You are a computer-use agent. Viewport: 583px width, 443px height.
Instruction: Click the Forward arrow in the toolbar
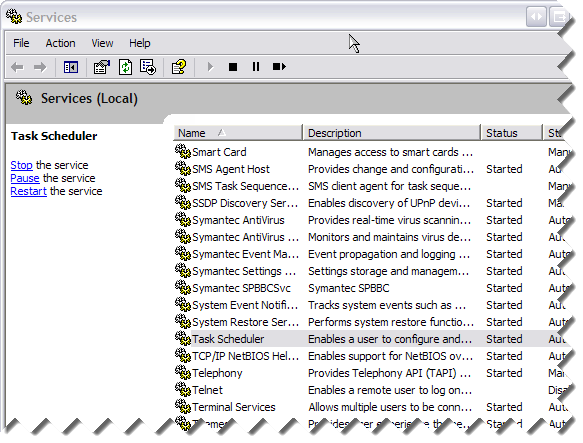(40, 67)
